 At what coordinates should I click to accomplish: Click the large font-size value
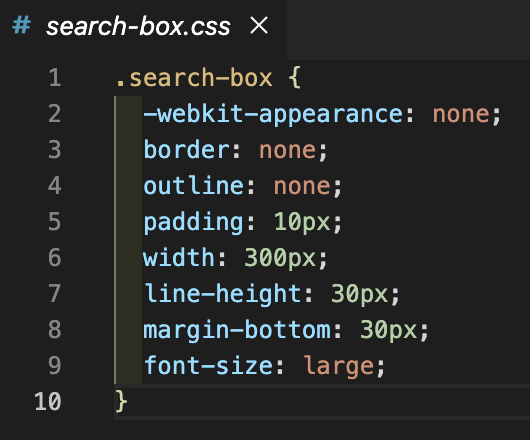338,367
